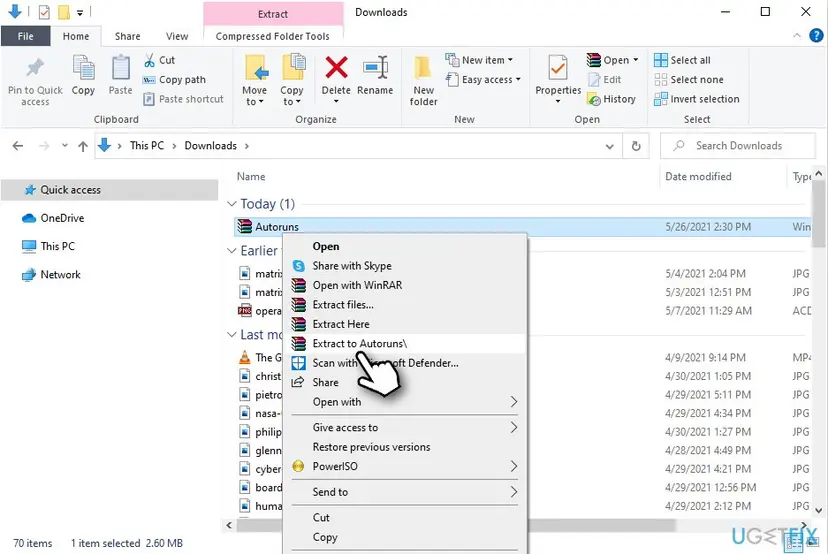
Task: Open the New item dropdown
Action: coord(510,60)
